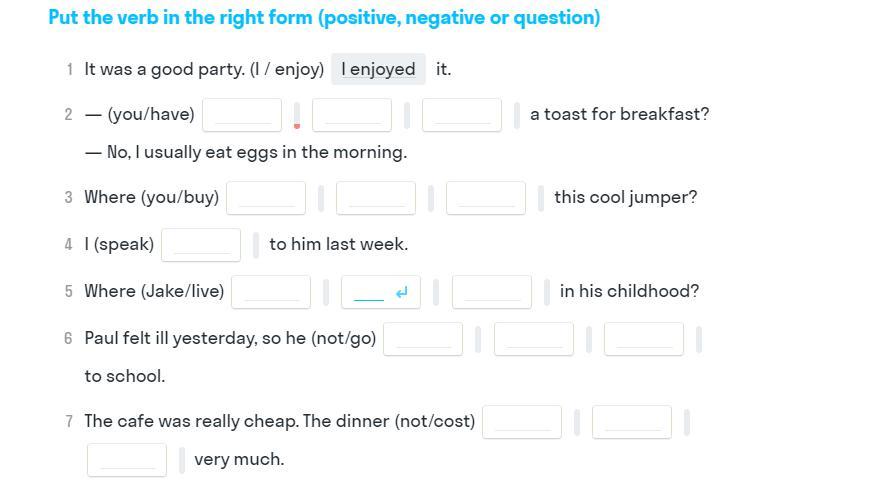
Task: Click third blank in sentence 6
Action: [644, 339]
